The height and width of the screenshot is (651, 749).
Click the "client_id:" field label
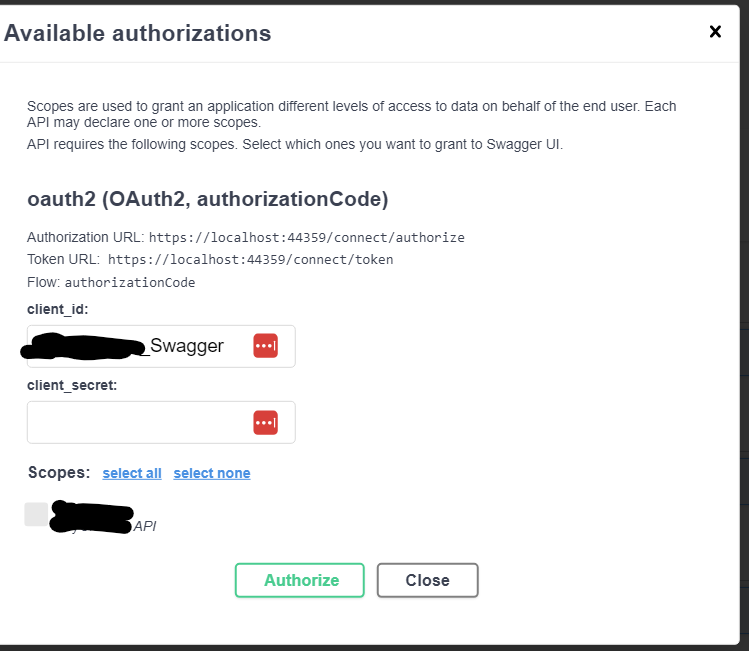pyautogui.click(x=58, y=309)
